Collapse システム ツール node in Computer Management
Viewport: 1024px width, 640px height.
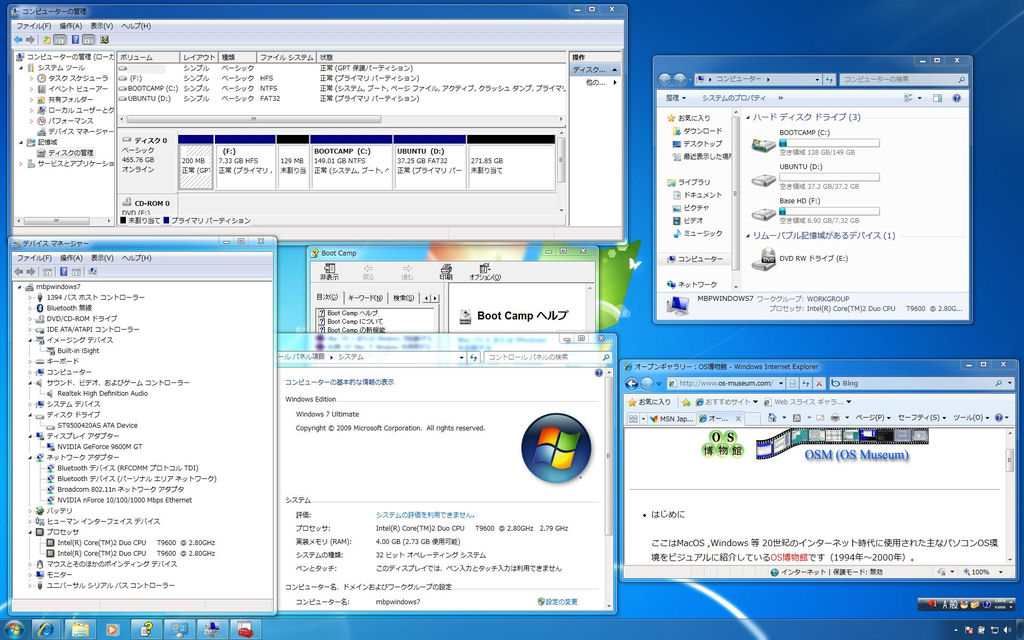click(22, 68)
